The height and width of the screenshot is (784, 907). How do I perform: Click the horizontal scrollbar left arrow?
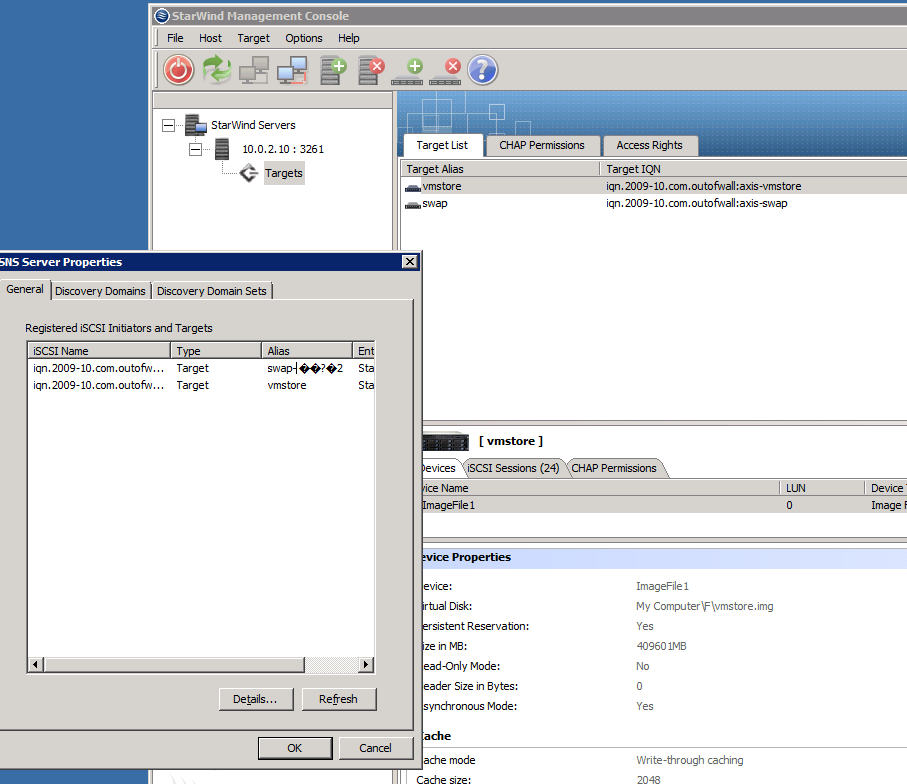(x=35, y=664)
